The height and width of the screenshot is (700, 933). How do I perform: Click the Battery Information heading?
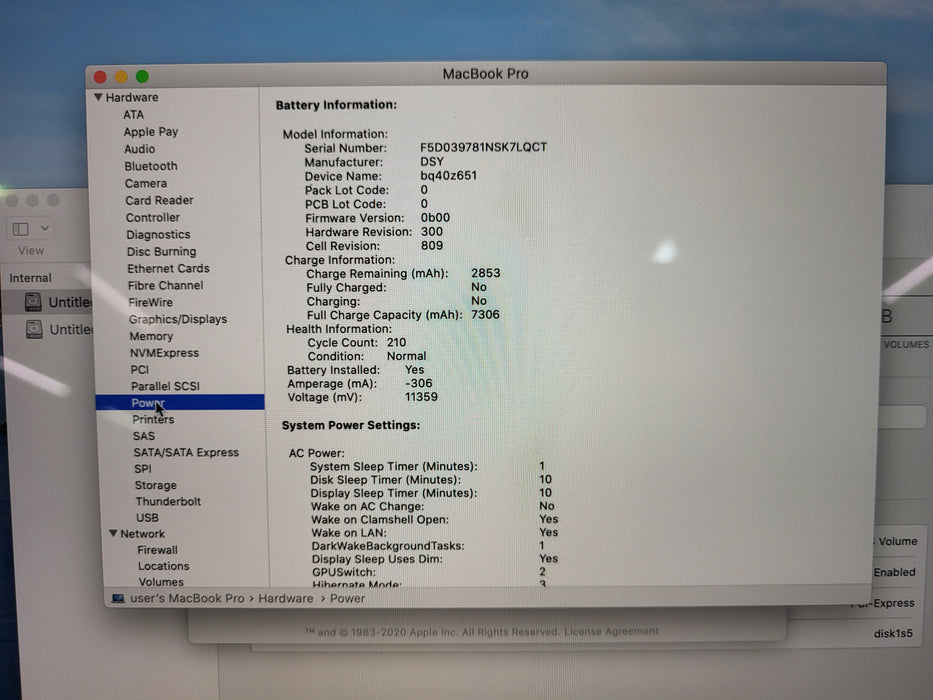point(336,105)
